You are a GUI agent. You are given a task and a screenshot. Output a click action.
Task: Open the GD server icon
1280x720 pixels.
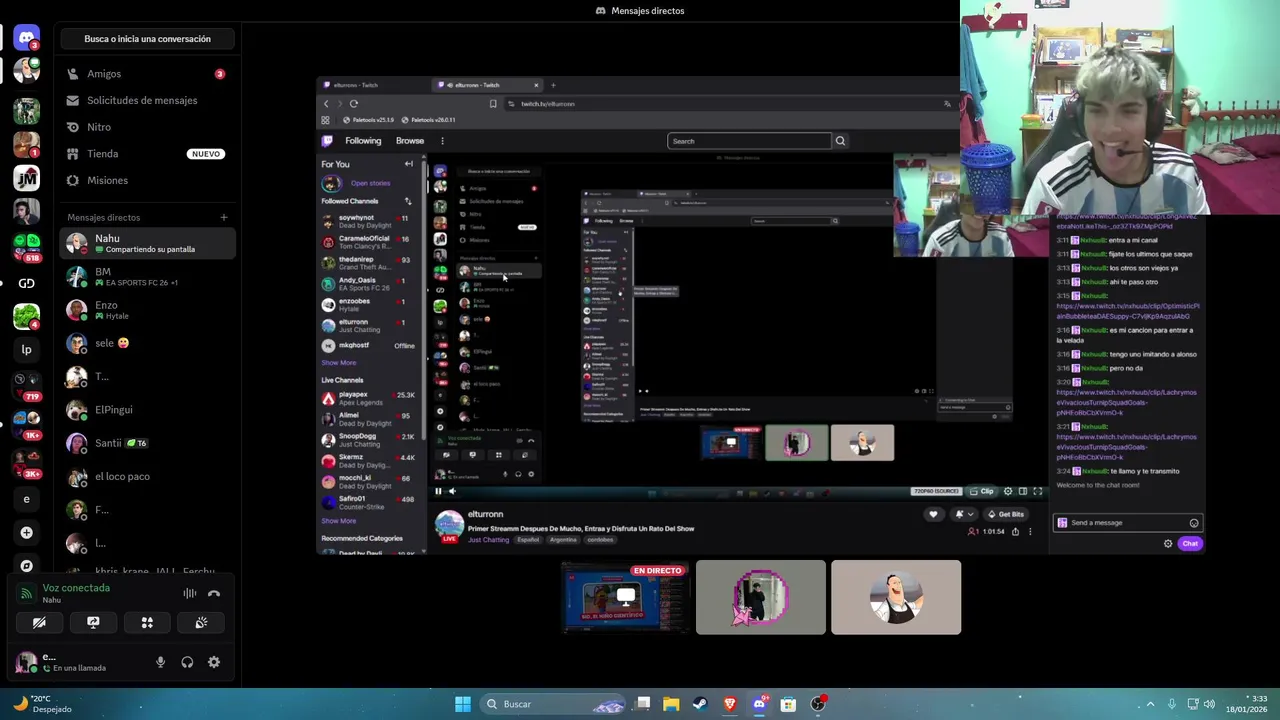27,283
